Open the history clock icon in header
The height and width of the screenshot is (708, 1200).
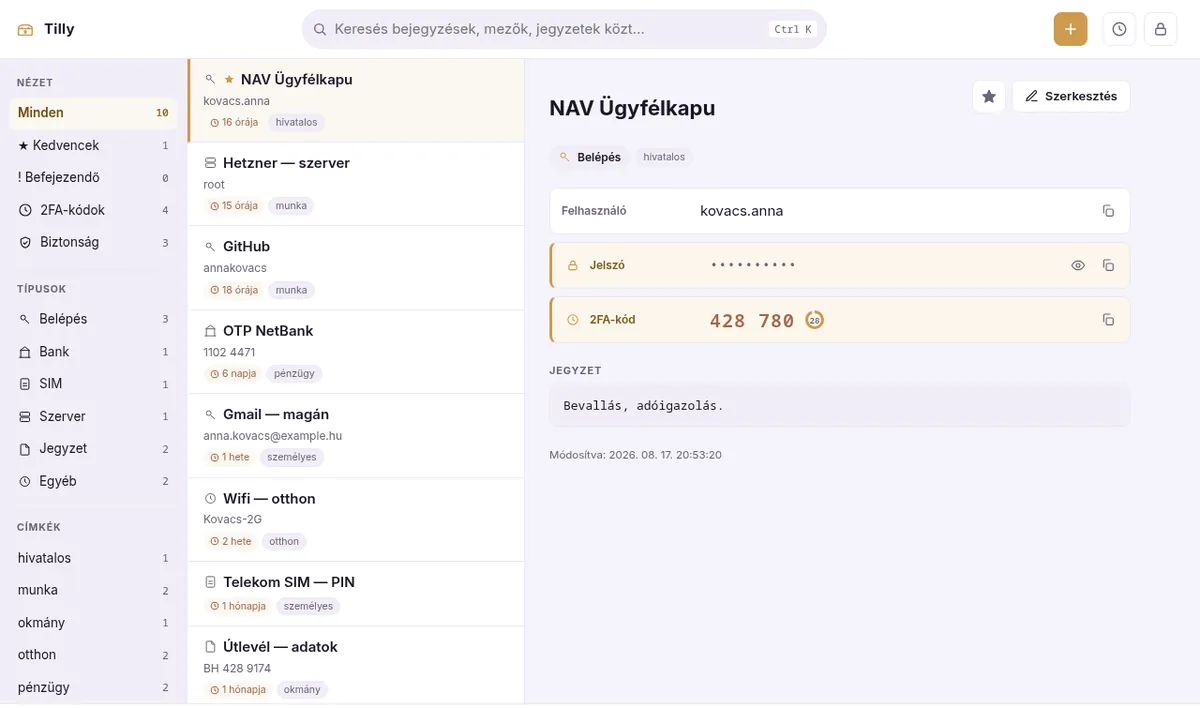coord(1119,29)
